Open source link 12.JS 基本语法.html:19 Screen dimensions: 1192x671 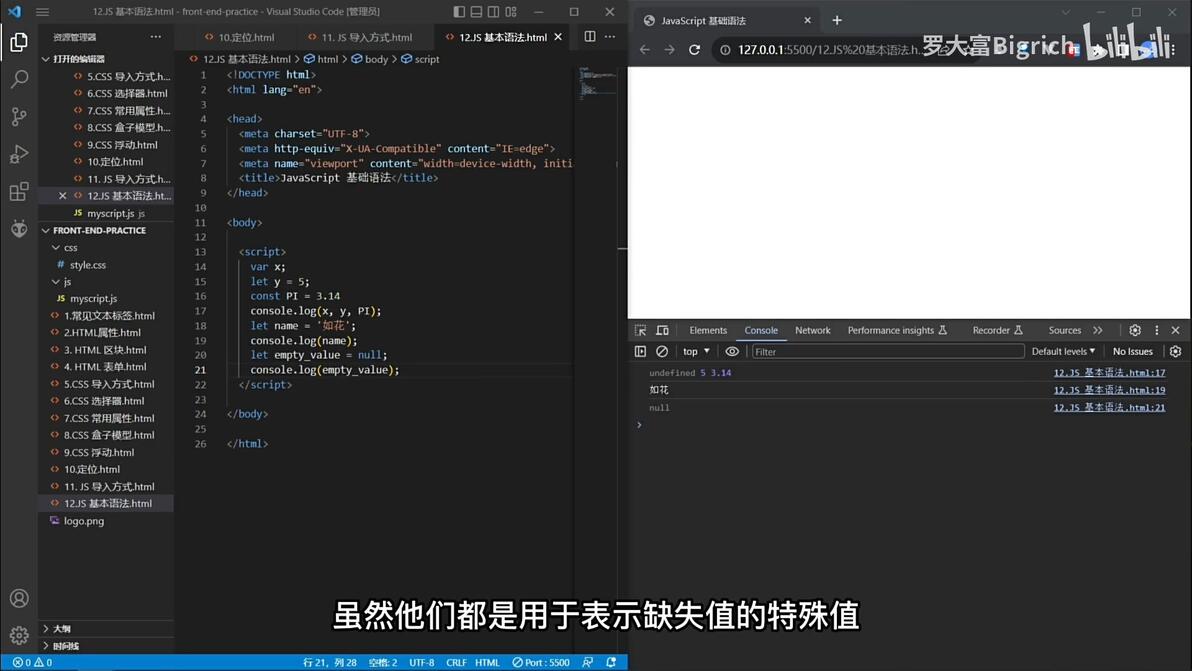point(1109,391)
